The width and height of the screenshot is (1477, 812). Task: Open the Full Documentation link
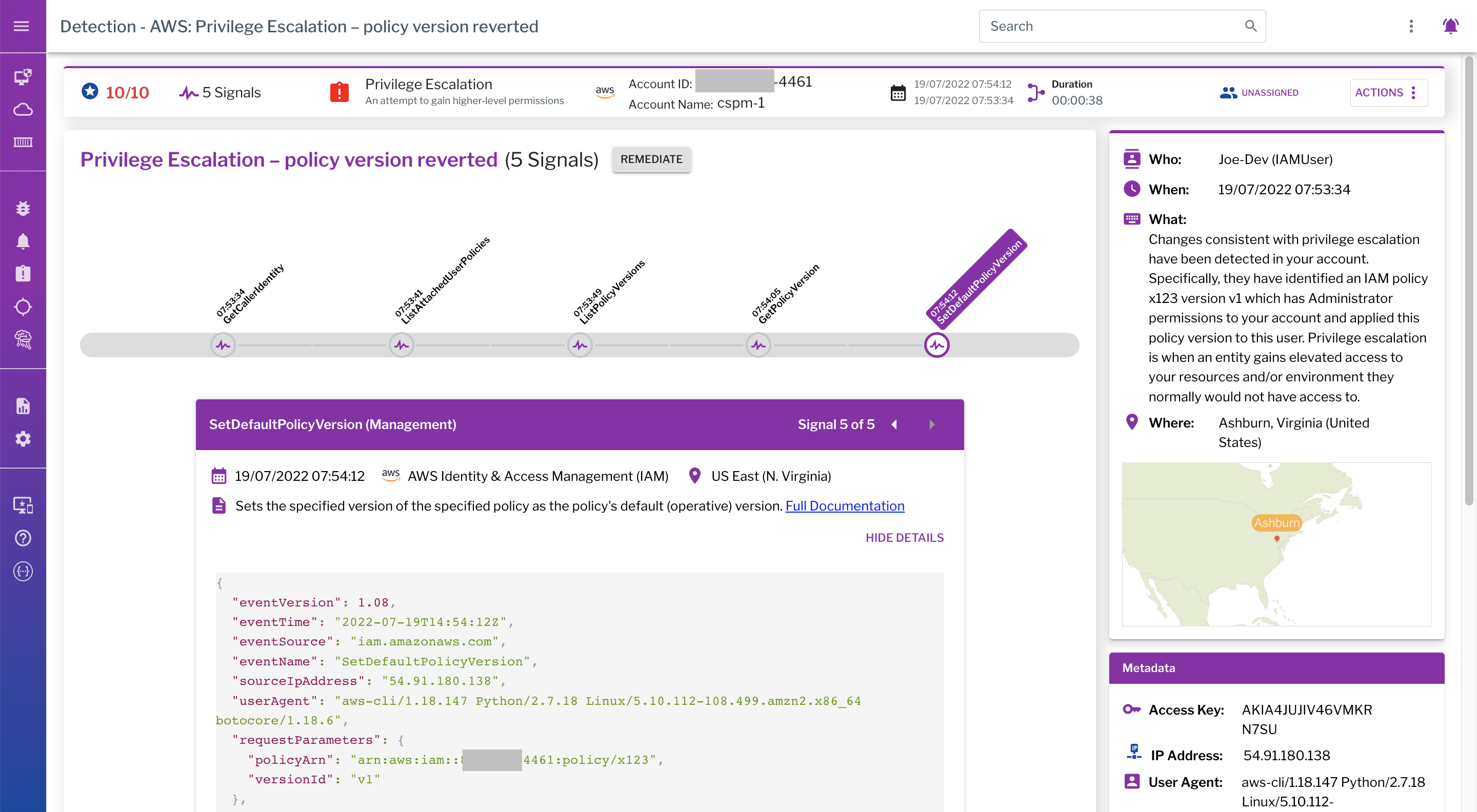pyautogui.click(x=845, y=506)
